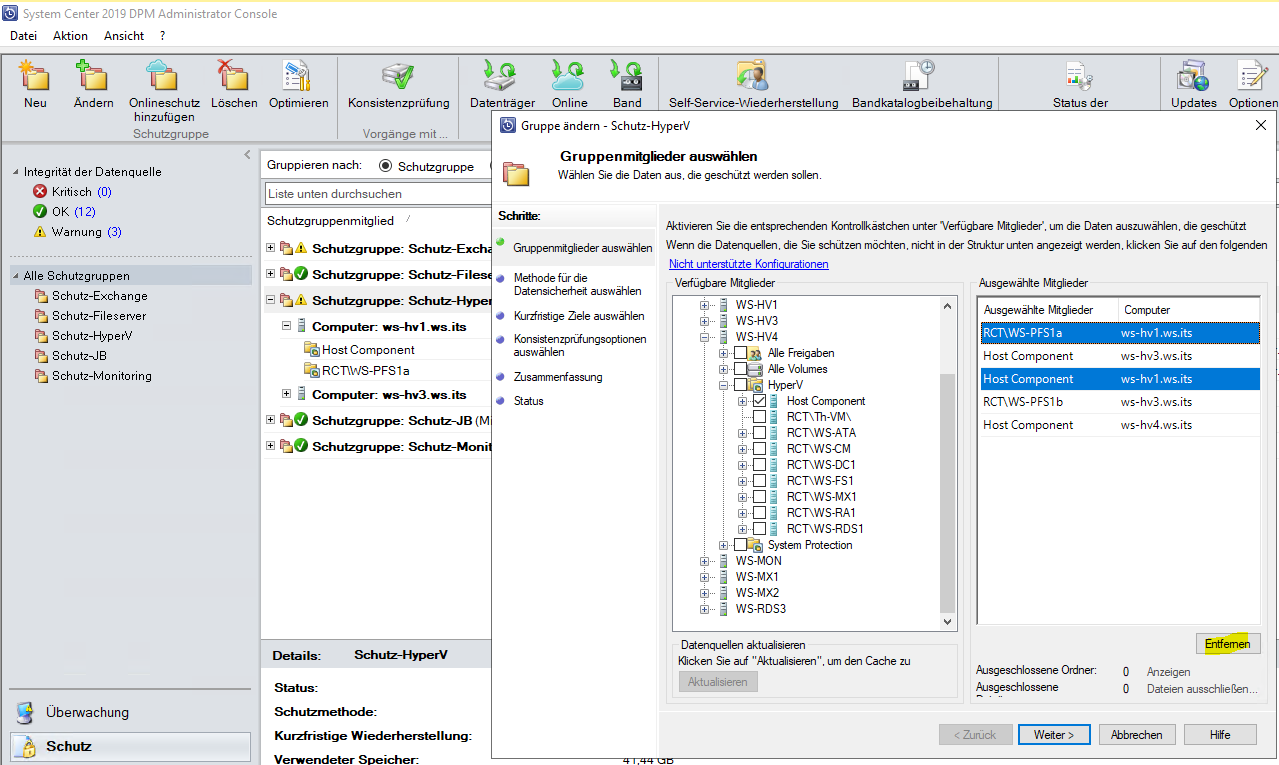This screenshot has width=1279, height=765.
Task: Expand WS-HV3 node in tree
Action: pyautogui.click(x=705, y=321)
